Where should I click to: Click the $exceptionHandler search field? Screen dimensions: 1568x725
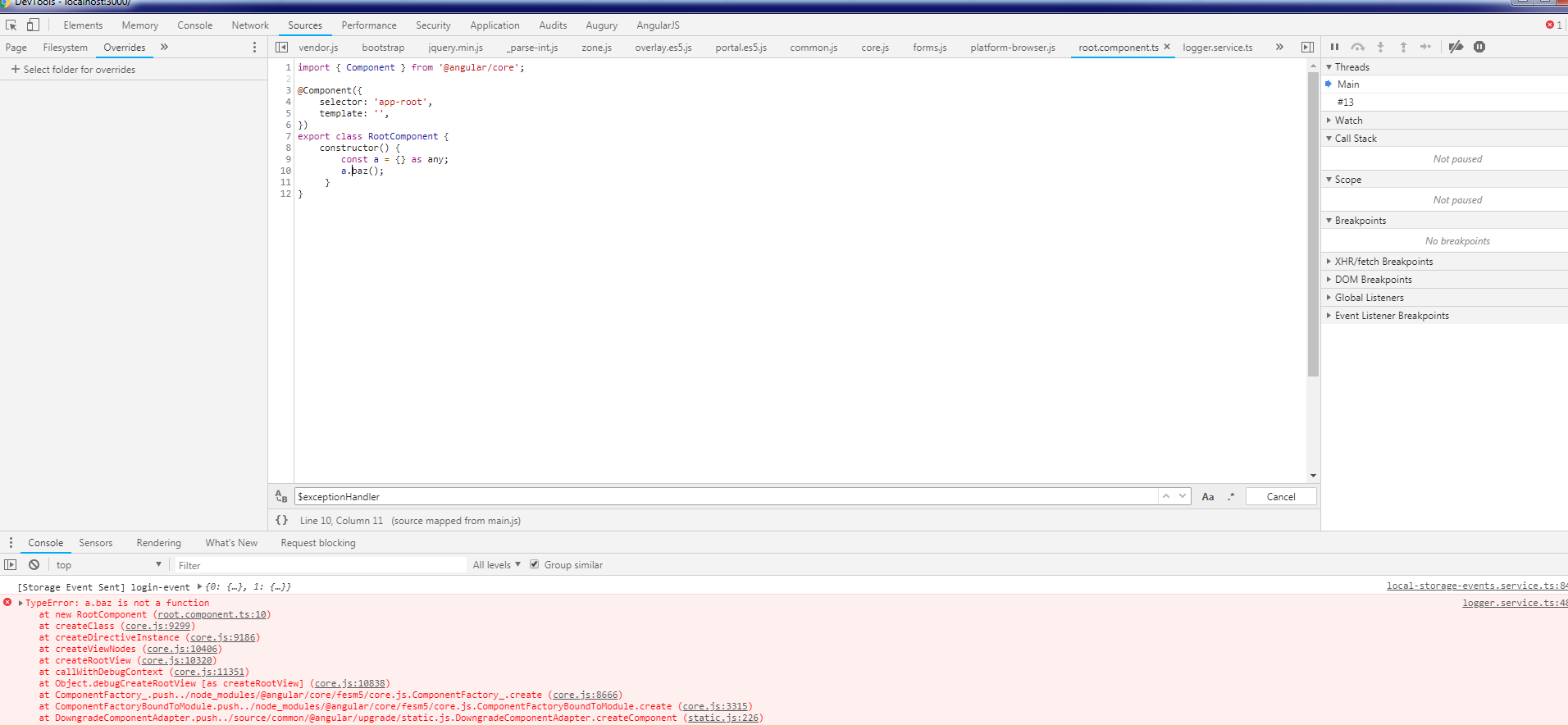726,496
